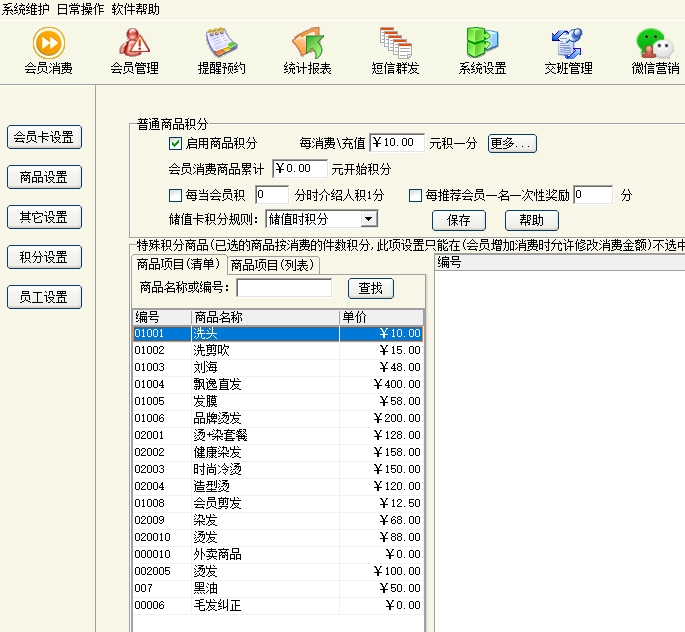This screenshot has width=685, height=632.
Task: Uncheck the 启用商品积分 checkbox
Action: [176, 144]
